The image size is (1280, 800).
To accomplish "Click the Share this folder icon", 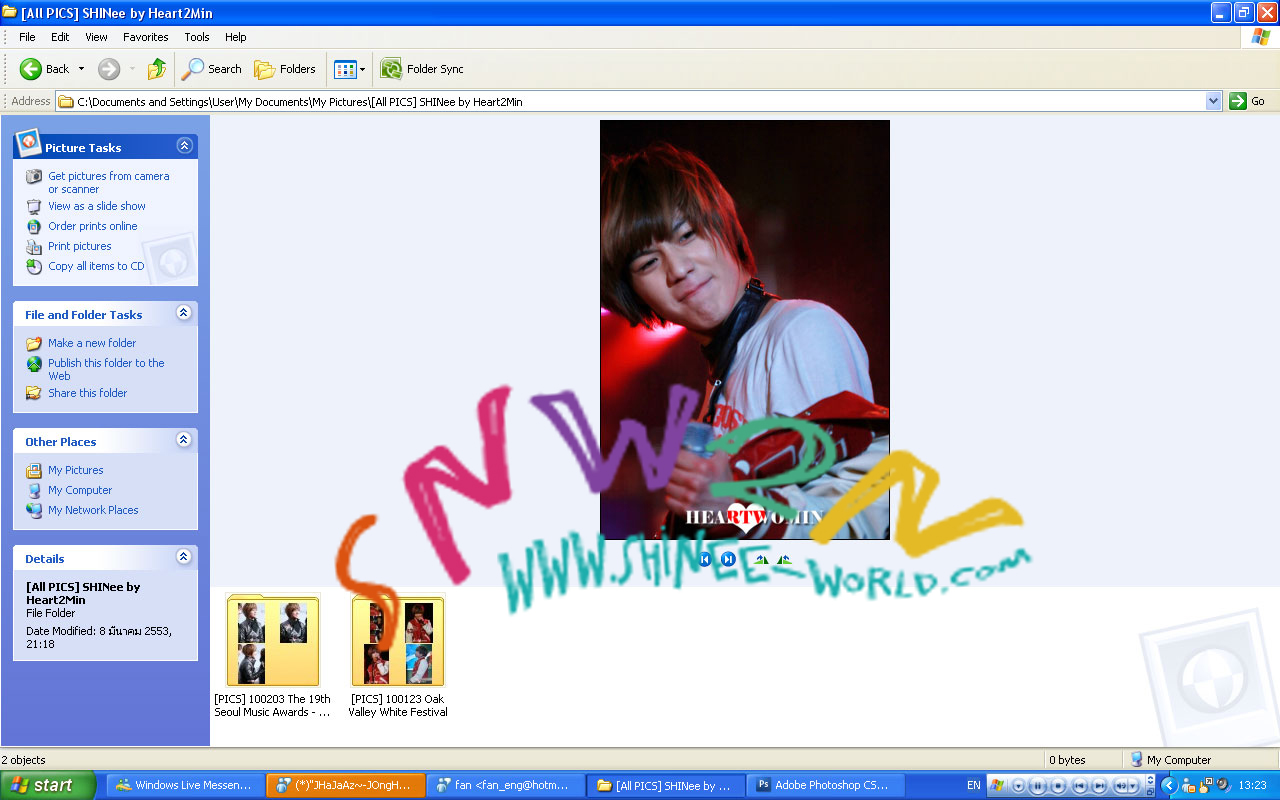I will point(34,393).
